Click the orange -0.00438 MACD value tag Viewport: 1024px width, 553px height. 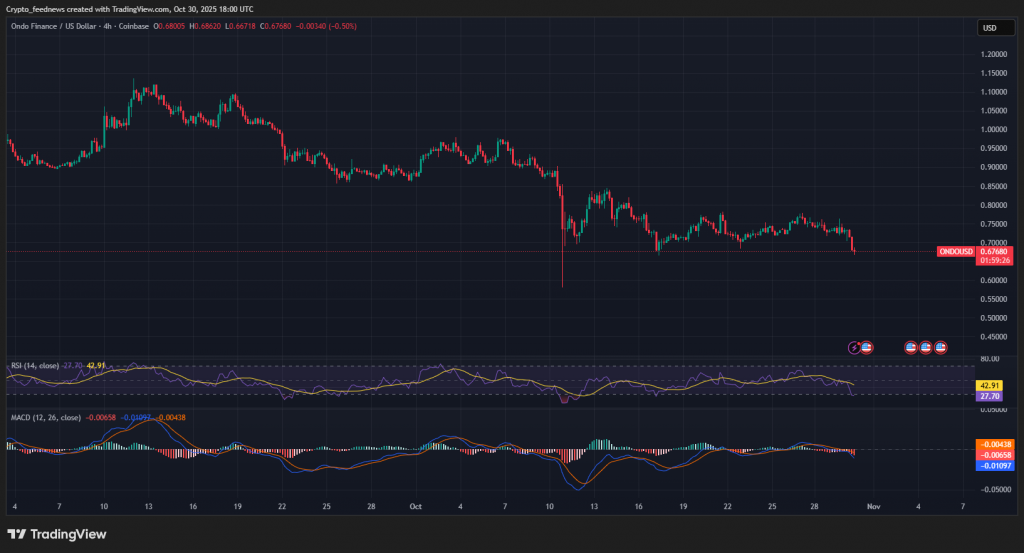996,443
